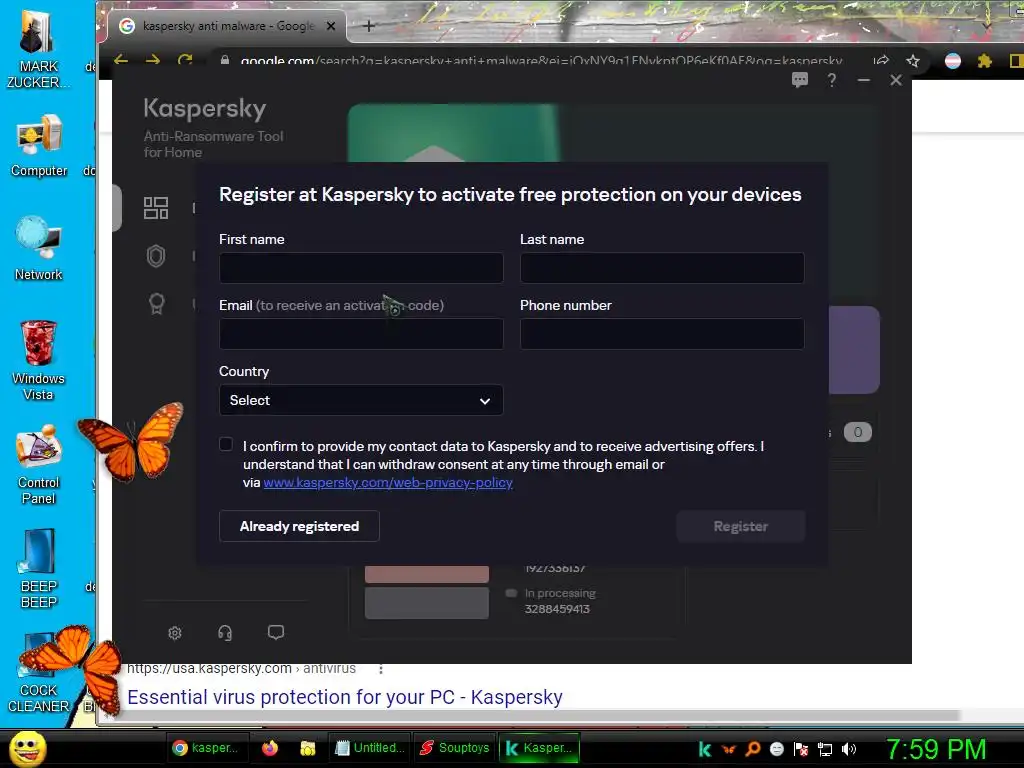Open the award ribbon icon in Kaspersky sidebar
Viewport: 1024px width, 768px height.
(x=156, y=304)
